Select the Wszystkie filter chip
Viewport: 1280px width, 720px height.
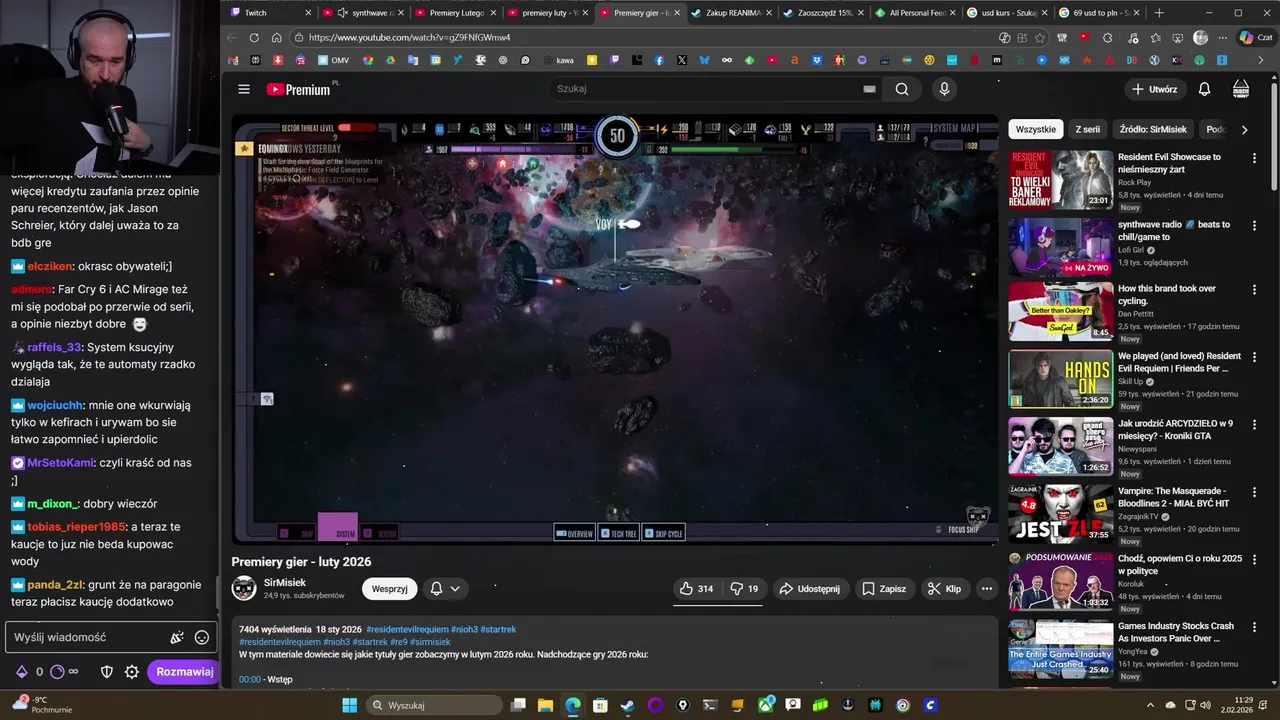[x=1035, y=129]
